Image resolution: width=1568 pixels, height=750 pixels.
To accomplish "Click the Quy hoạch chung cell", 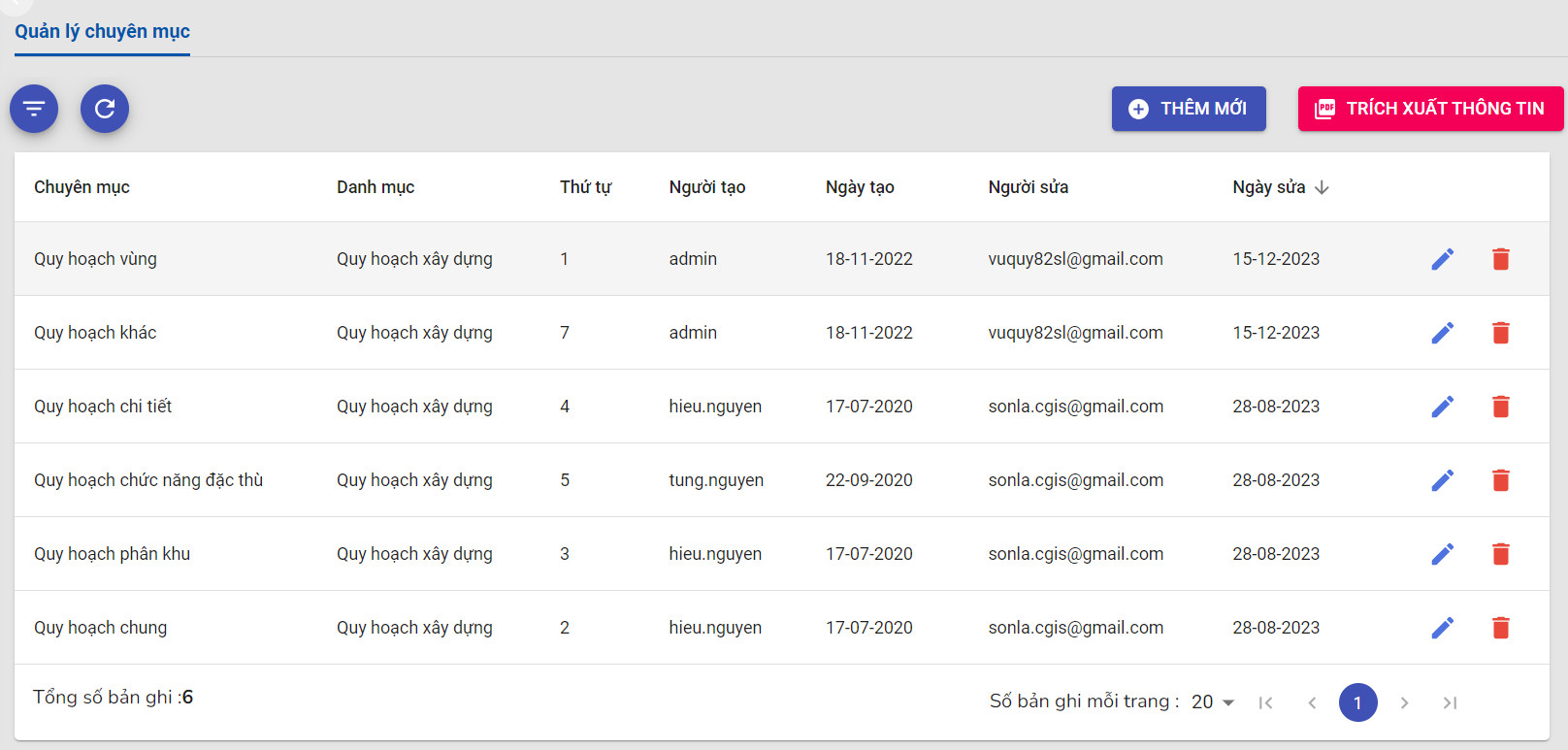I will coord(100,628).
